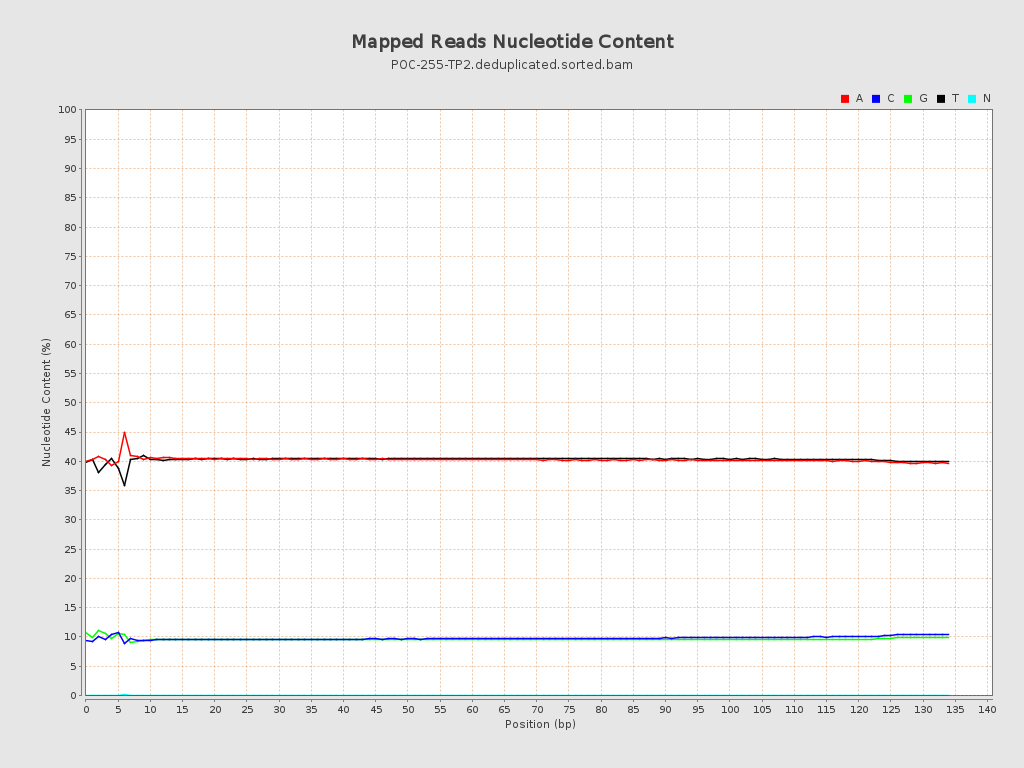This screenshot has width=1024, height=768.
Task: Click the legend label 'G'
Action: pos(923,99)
